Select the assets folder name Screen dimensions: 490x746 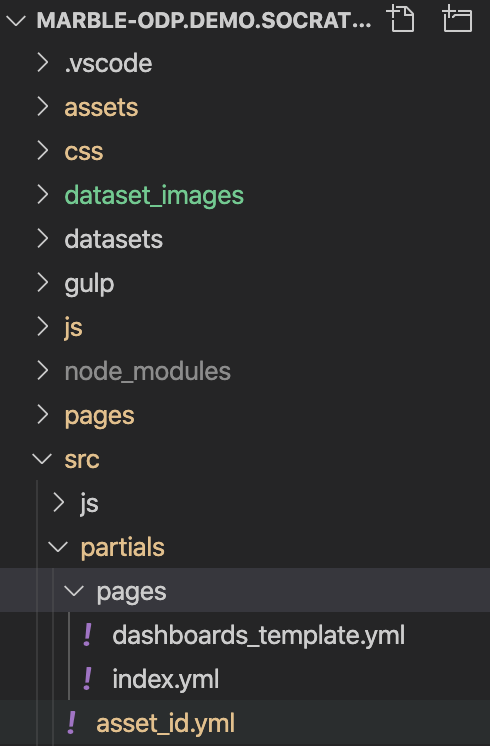click(x=101, y=108)
